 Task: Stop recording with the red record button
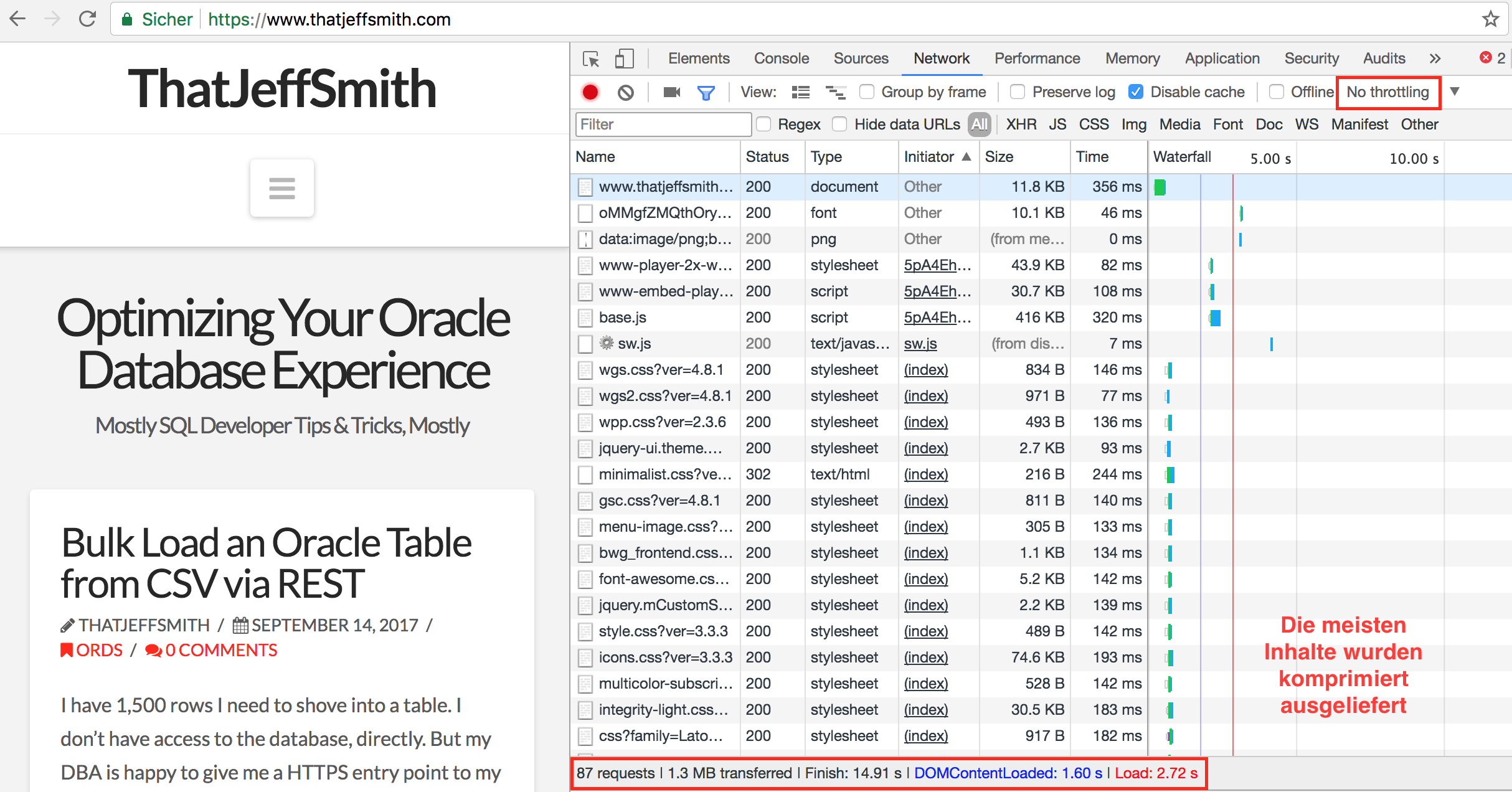590,92
